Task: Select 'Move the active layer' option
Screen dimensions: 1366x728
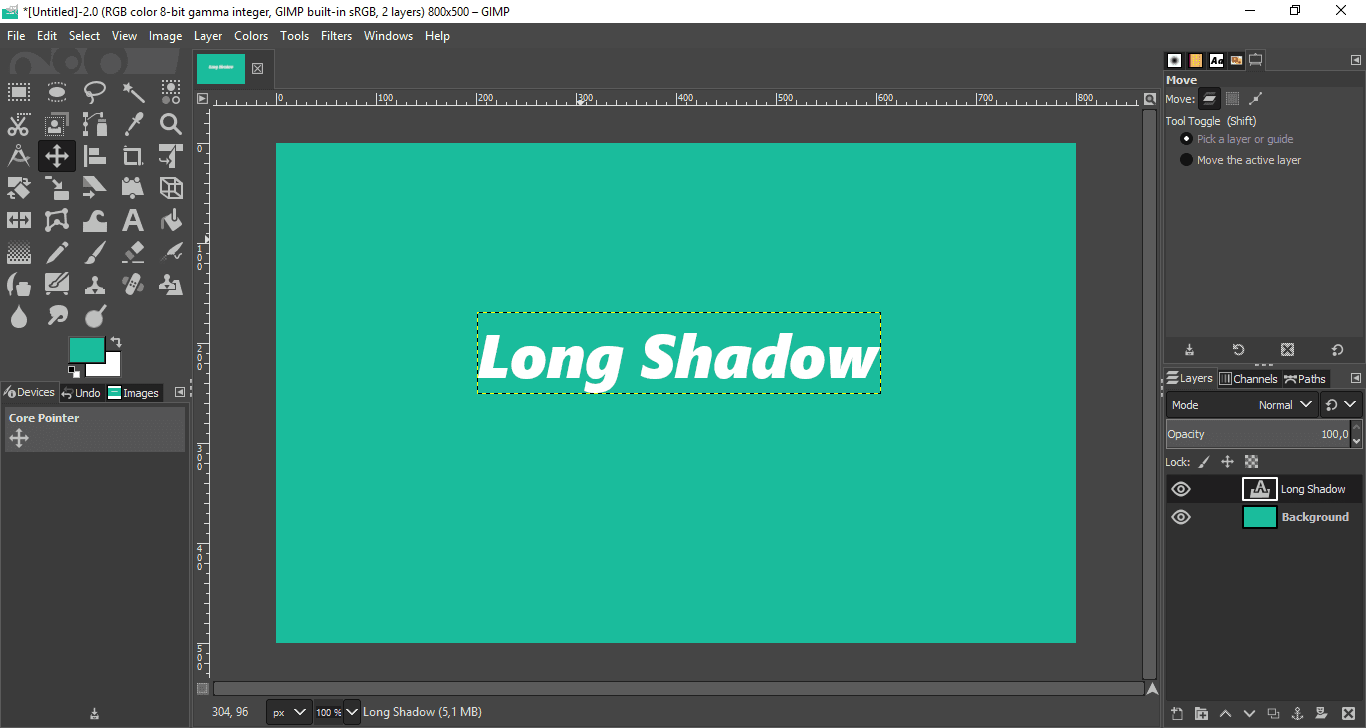Action: click(1186, 159)
